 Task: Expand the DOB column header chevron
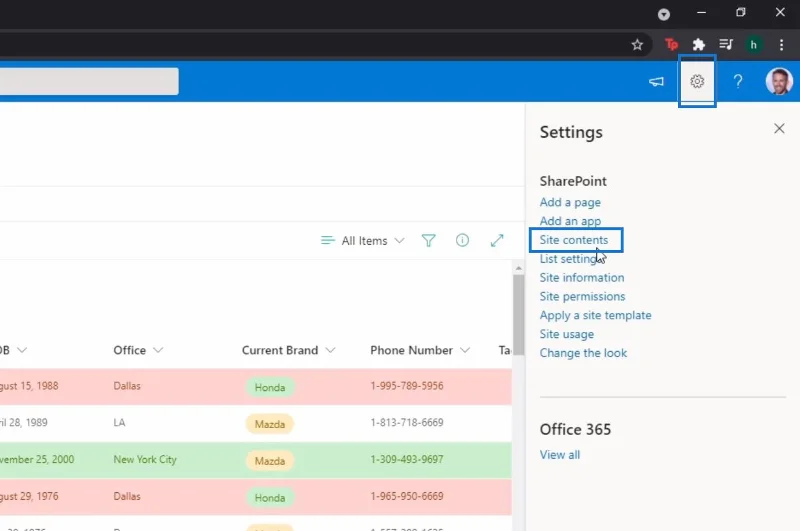pyautogui.click(x=22, y=350)
